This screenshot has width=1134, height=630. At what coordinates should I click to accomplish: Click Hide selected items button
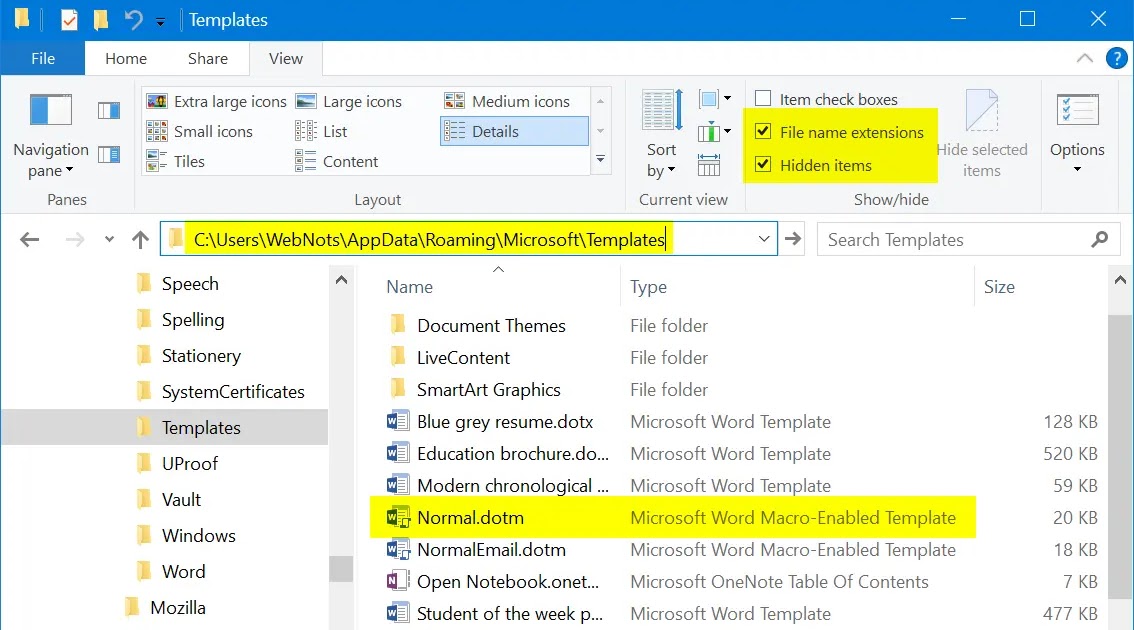981,135
